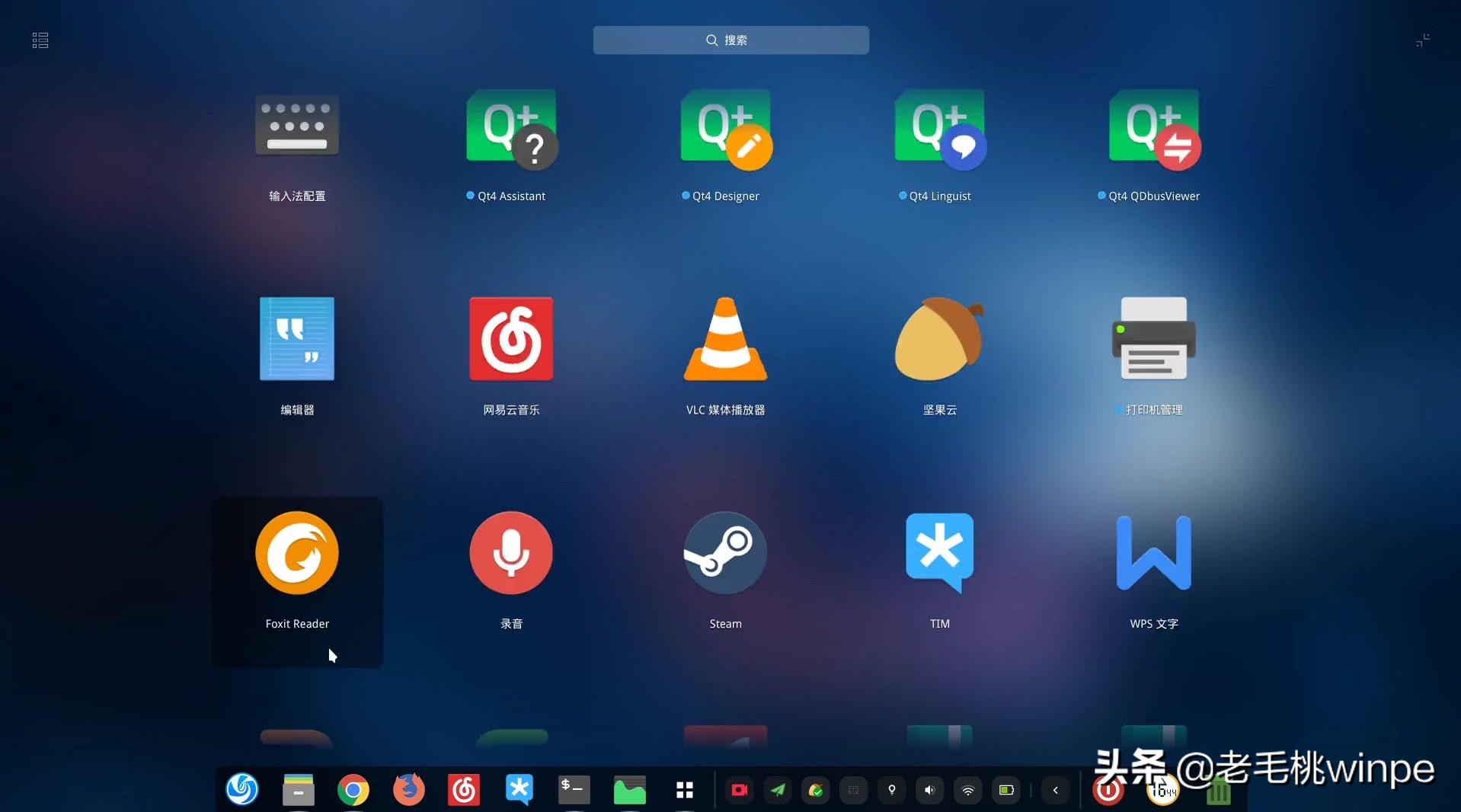The height and width of the screenshot is (812, 1461).
Task: Open the TIM messaging app
Action: [938, 553]
